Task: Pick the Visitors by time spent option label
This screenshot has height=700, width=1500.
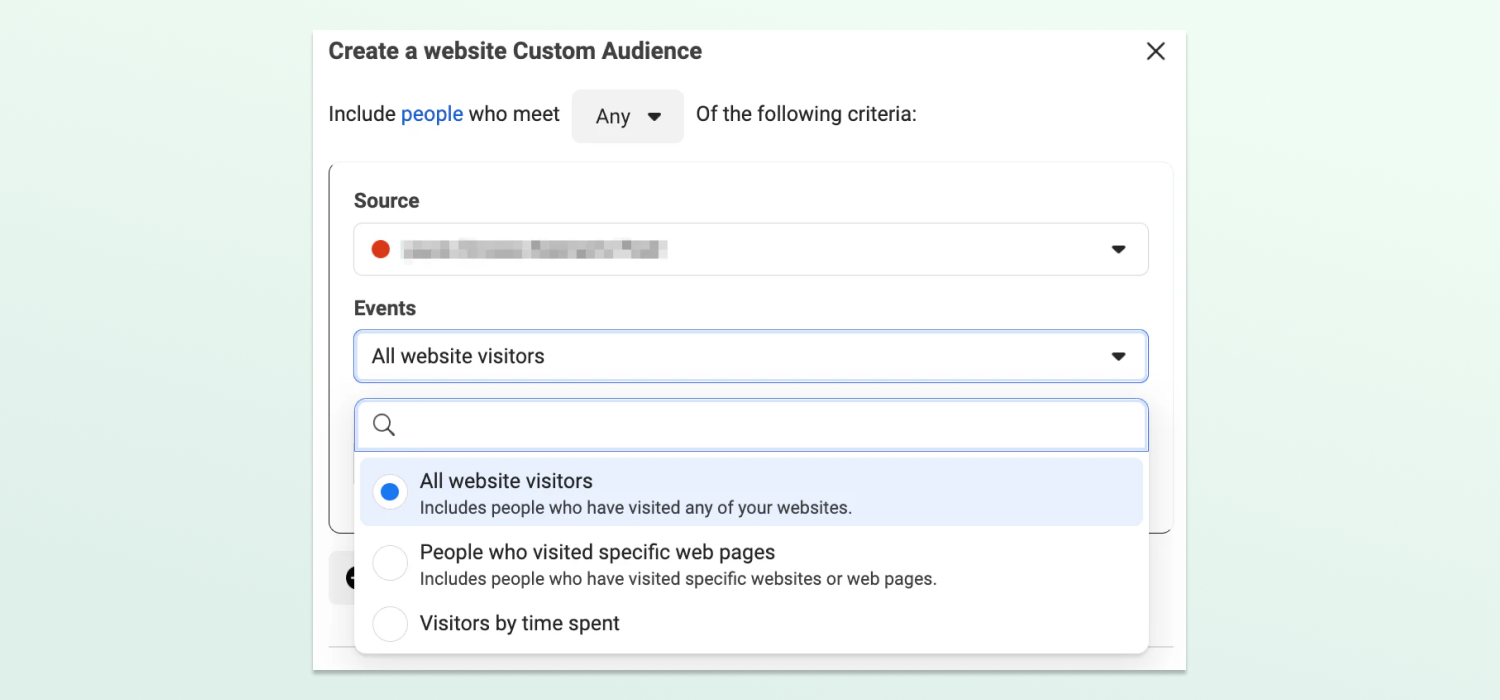Action: pyautogui.click(x=520, y=624)
